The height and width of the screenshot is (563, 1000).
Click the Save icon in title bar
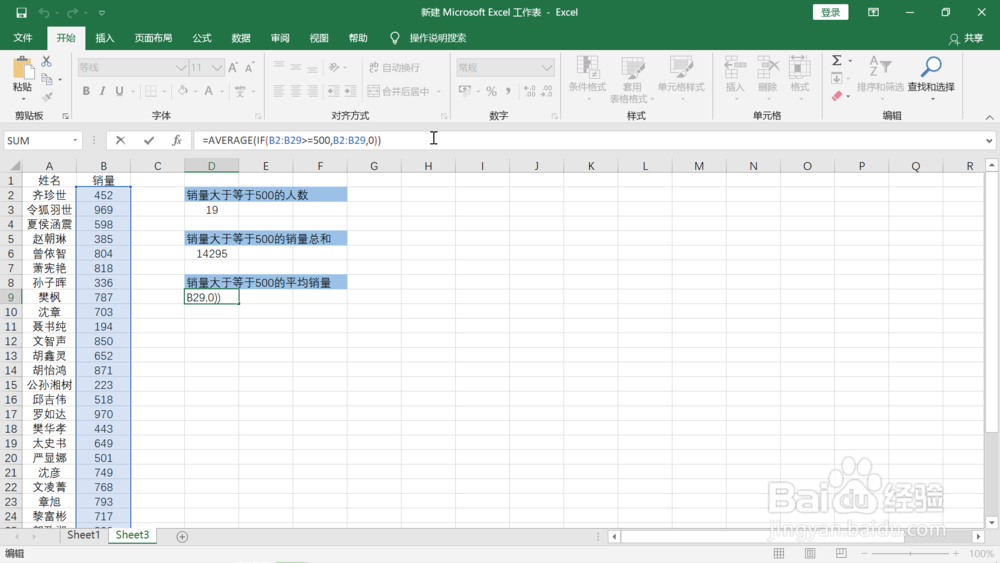(21, 12)
